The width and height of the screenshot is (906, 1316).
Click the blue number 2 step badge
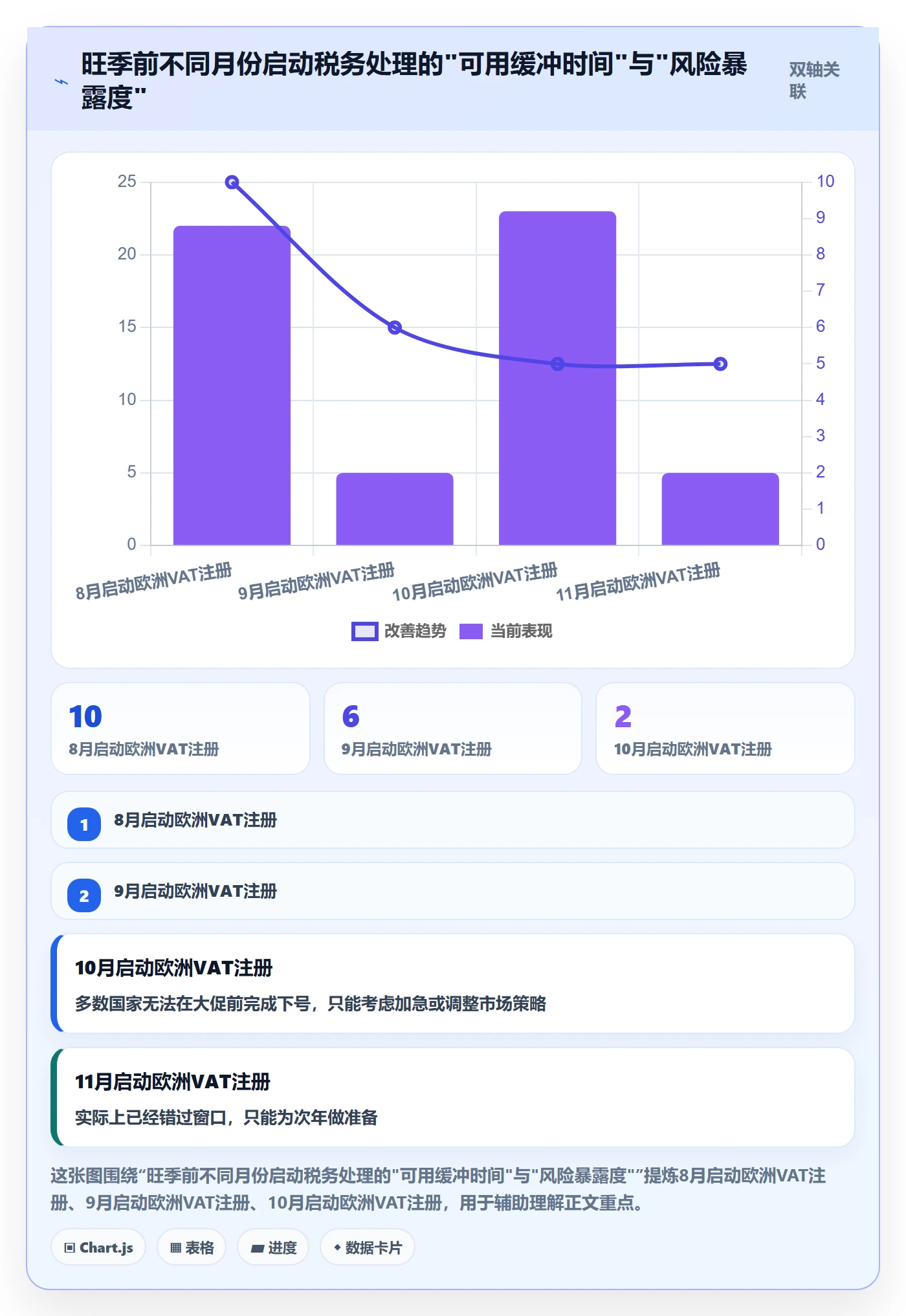pos(84,895)
